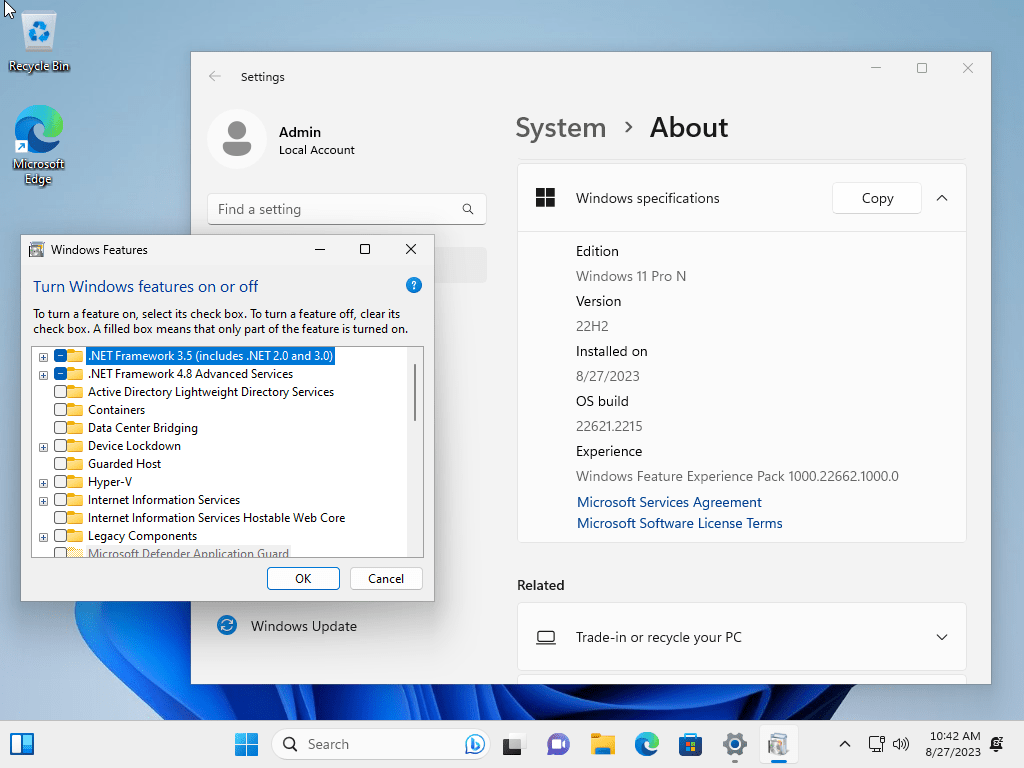Check Internet Information Services box
The width and height of the screenshot is (1024, 768).
[x=60, y=500]
